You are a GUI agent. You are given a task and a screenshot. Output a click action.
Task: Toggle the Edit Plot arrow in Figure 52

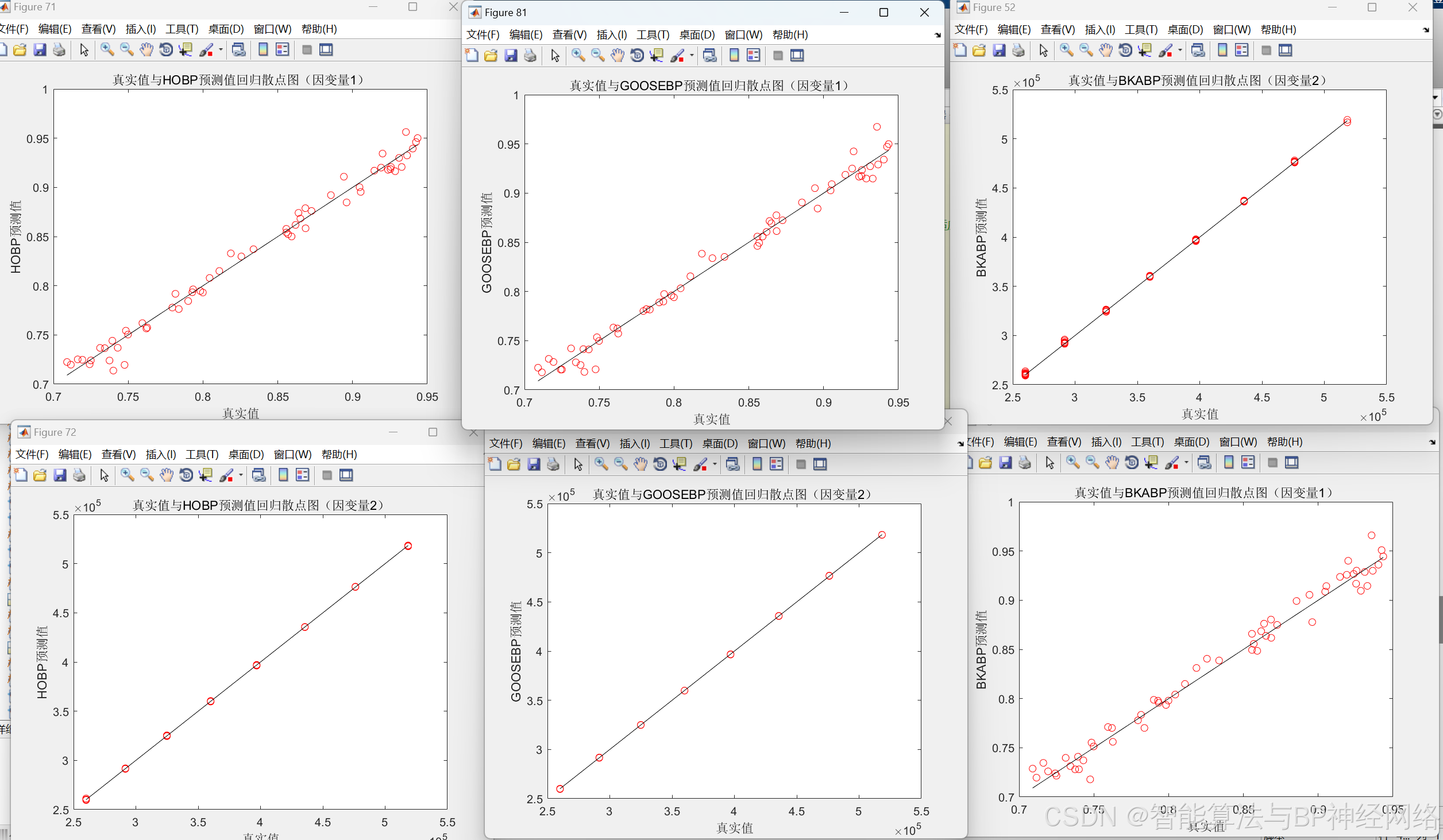tap(1043, 51)
